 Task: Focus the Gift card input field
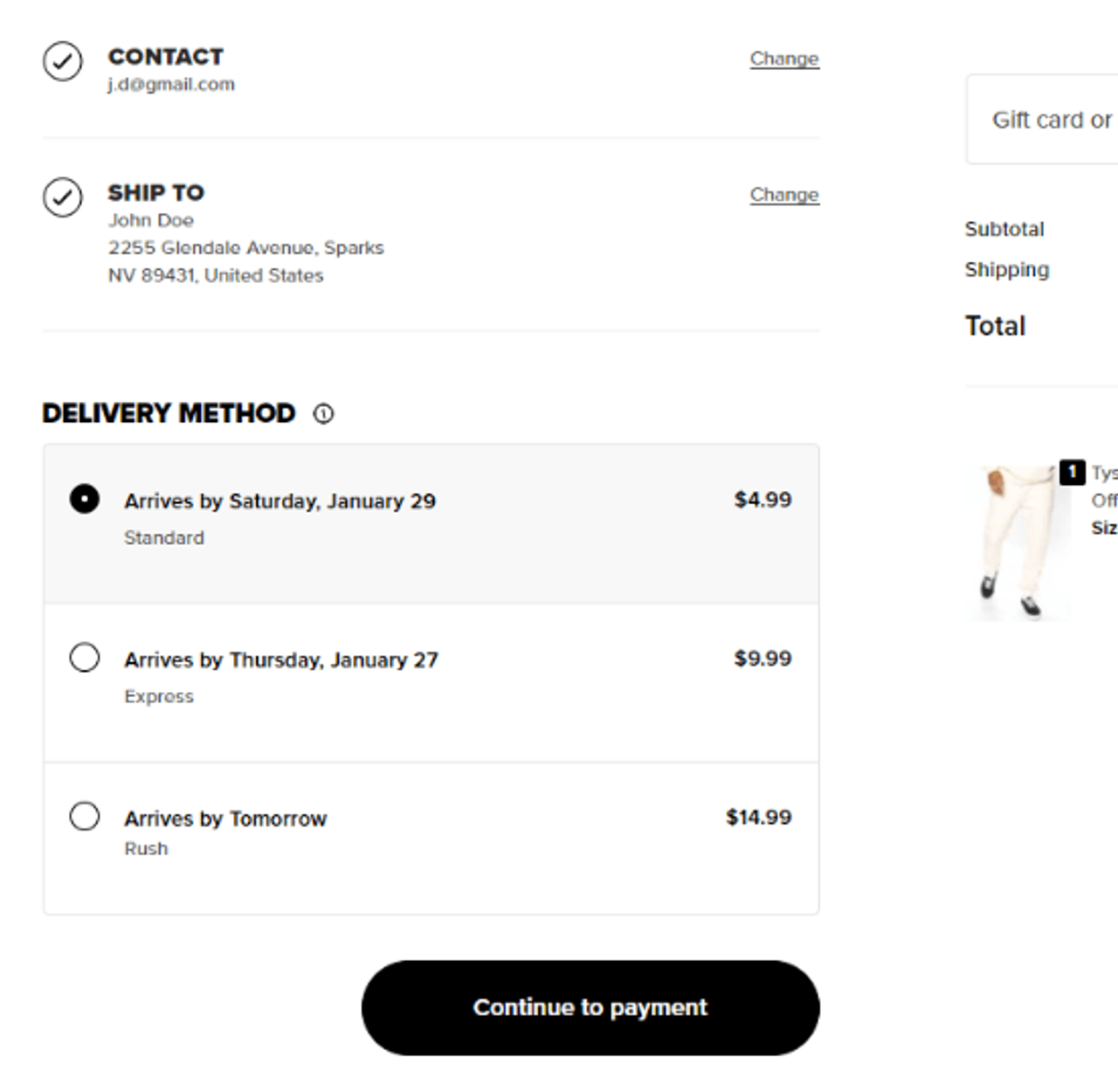[x=1048, y=120]
